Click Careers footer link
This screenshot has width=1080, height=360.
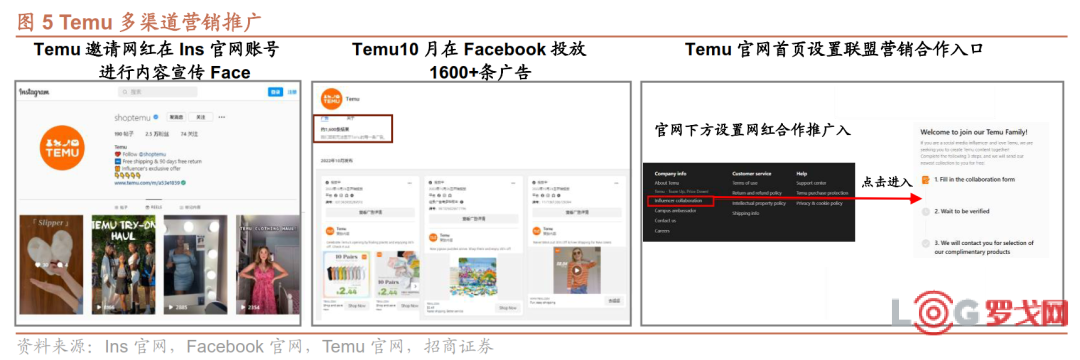(x=662, y=231)
